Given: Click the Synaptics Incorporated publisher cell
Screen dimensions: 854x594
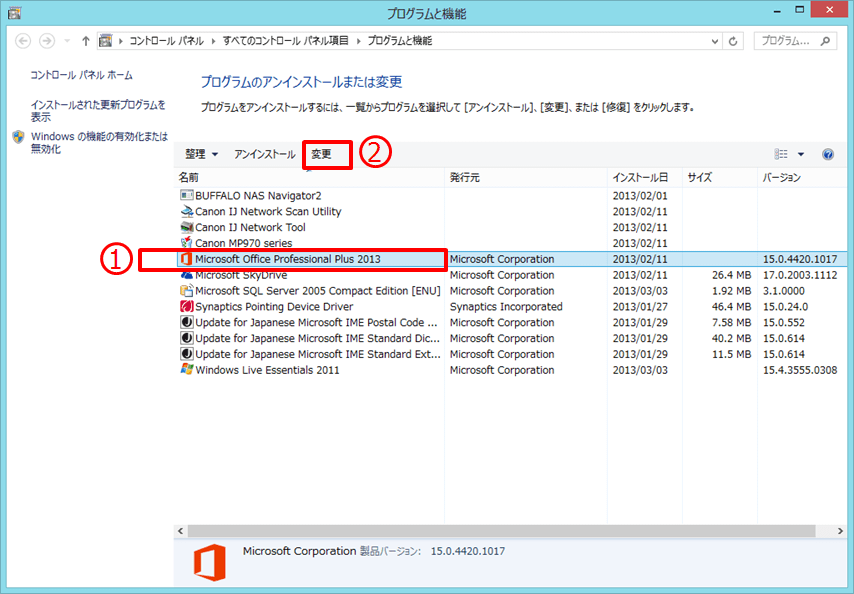Looking at the screenshot, I should tap(506, 307).
